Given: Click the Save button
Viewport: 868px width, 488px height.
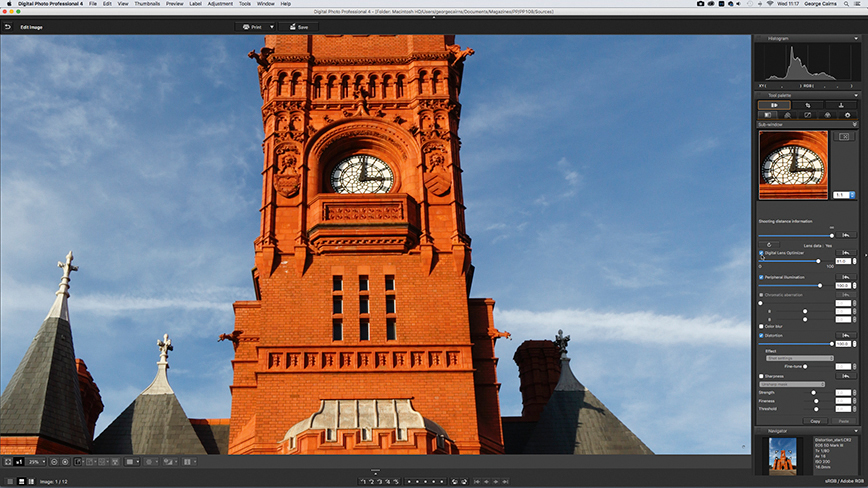Looking at the screenshot, I should click(298, 27).
